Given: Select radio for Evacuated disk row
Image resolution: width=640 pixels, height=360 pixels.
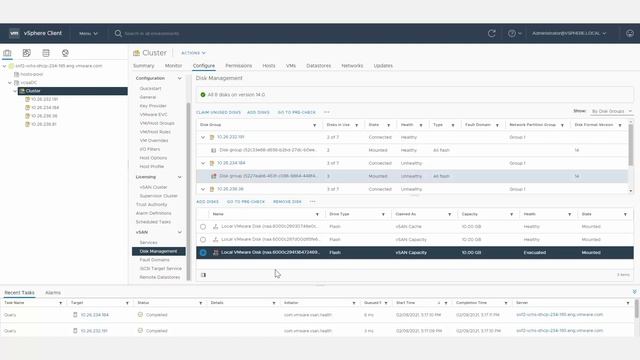Looking at the screenshot, I should point(203,253).
